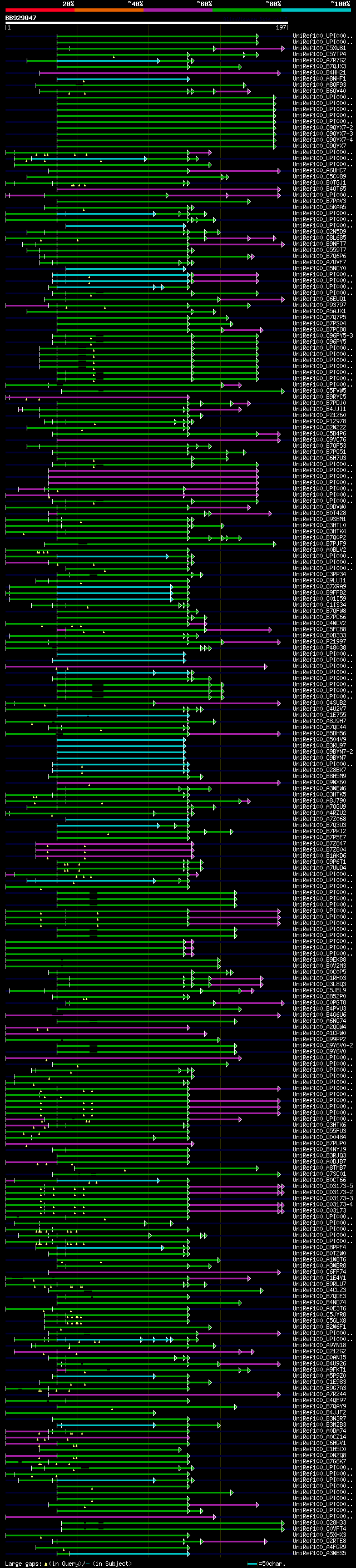The width and height of the screenshot is (356, 1568).
Task: Choose hit UniRef100_C5C089
Action: pos(319,176)
